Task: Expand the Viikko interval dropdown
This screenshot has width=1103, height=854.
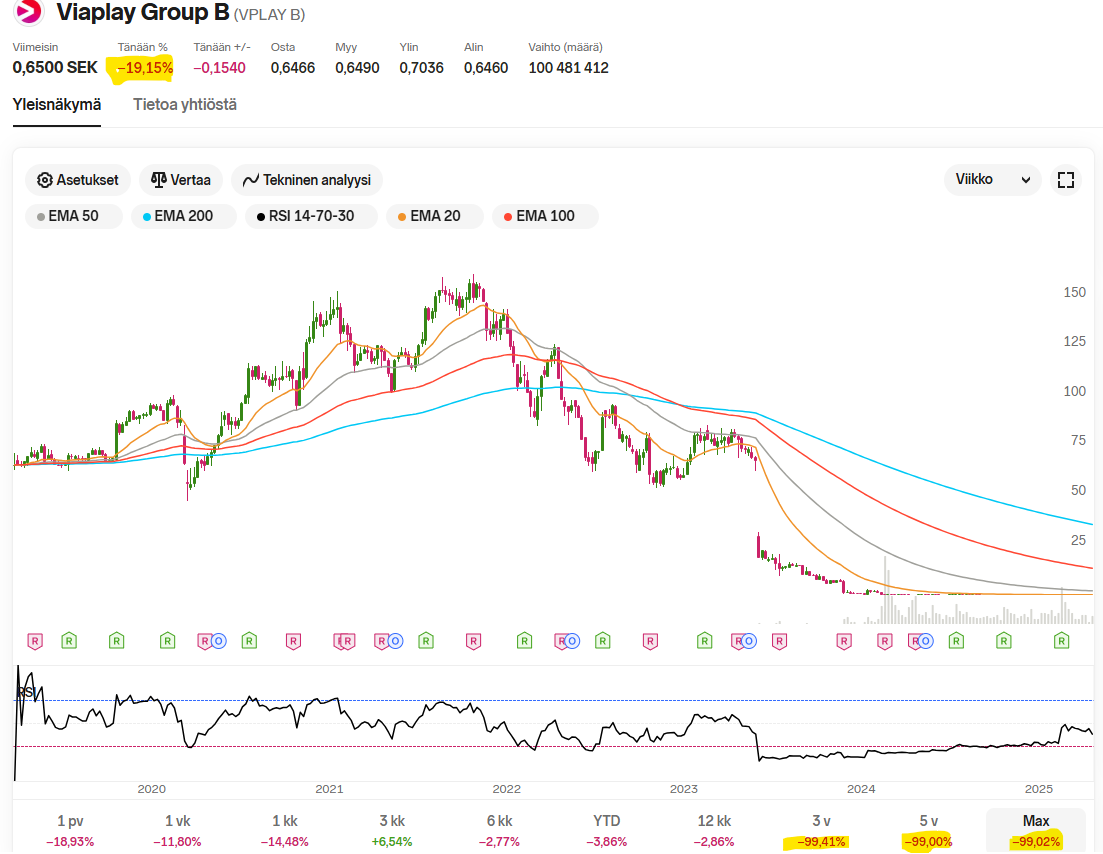Action: [992, 180]
